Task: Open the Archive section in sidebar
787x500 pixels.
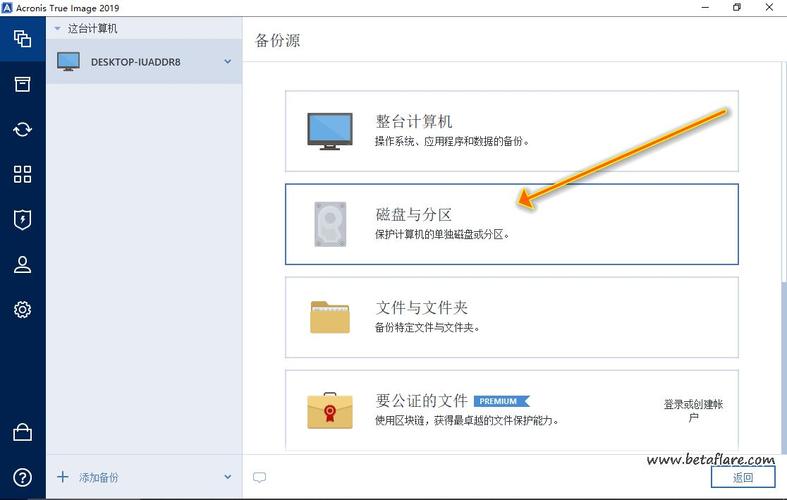Action: tap(23, 84)
